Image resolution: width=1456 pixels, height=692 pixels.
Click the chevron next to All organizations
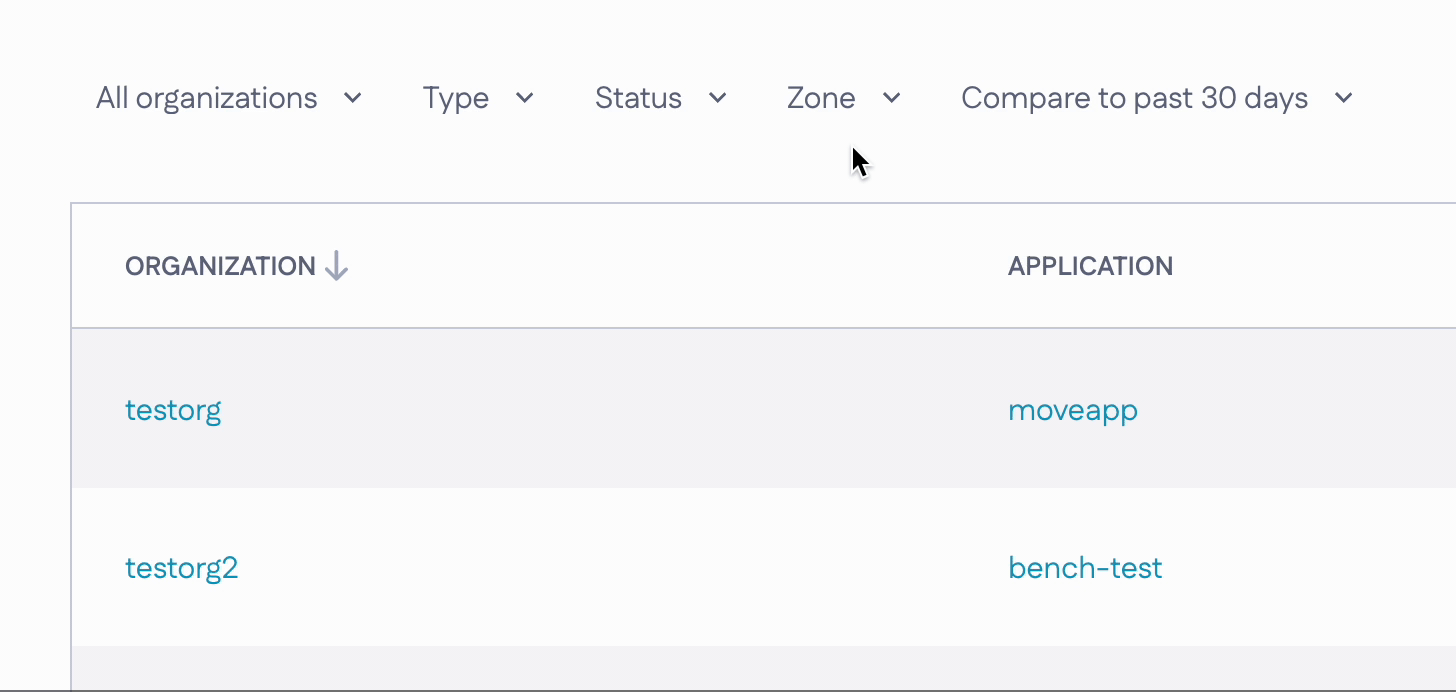coord(352,98)
